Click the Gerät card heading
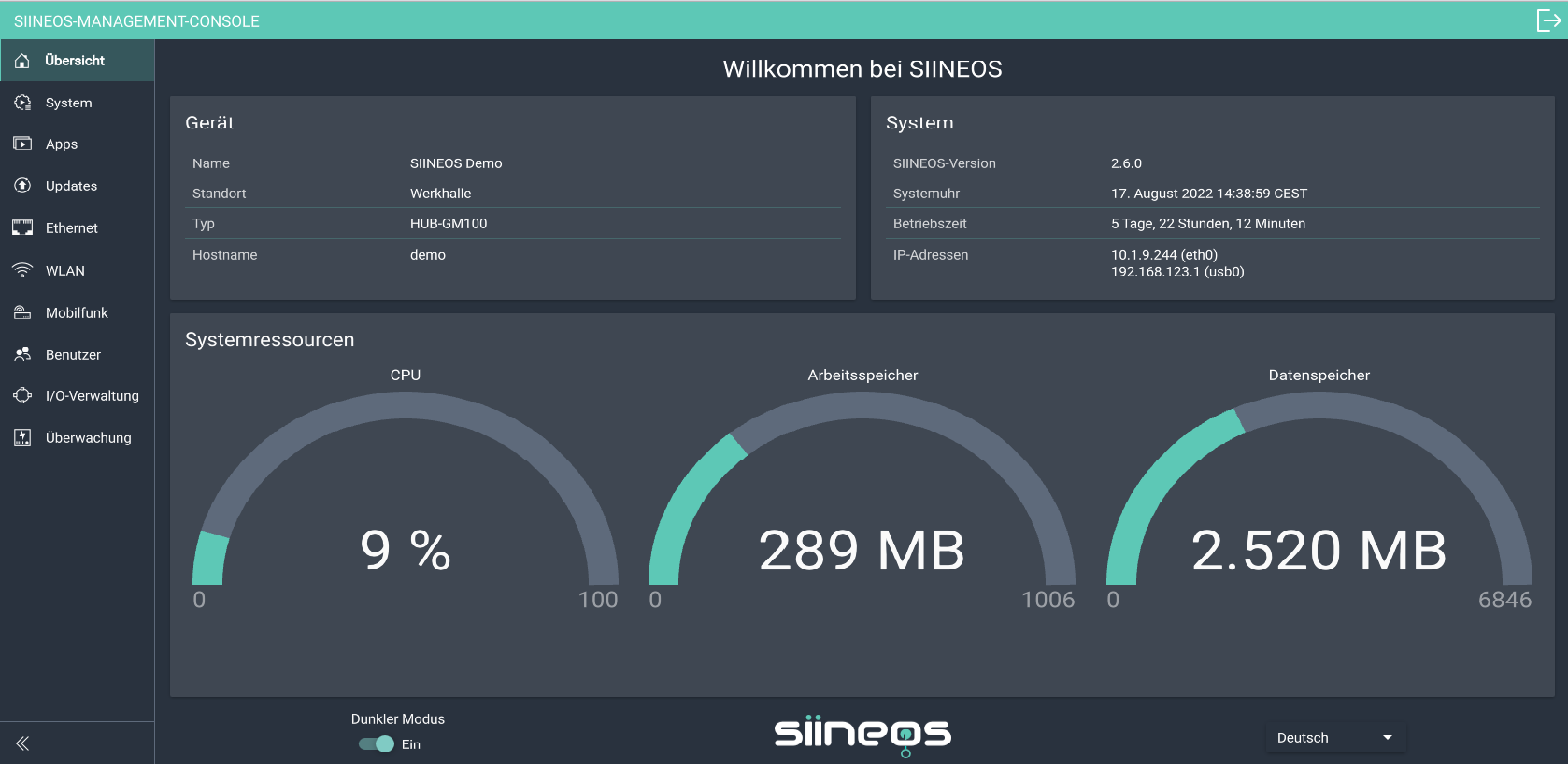 pyautogui.click(x=209, y=122)
